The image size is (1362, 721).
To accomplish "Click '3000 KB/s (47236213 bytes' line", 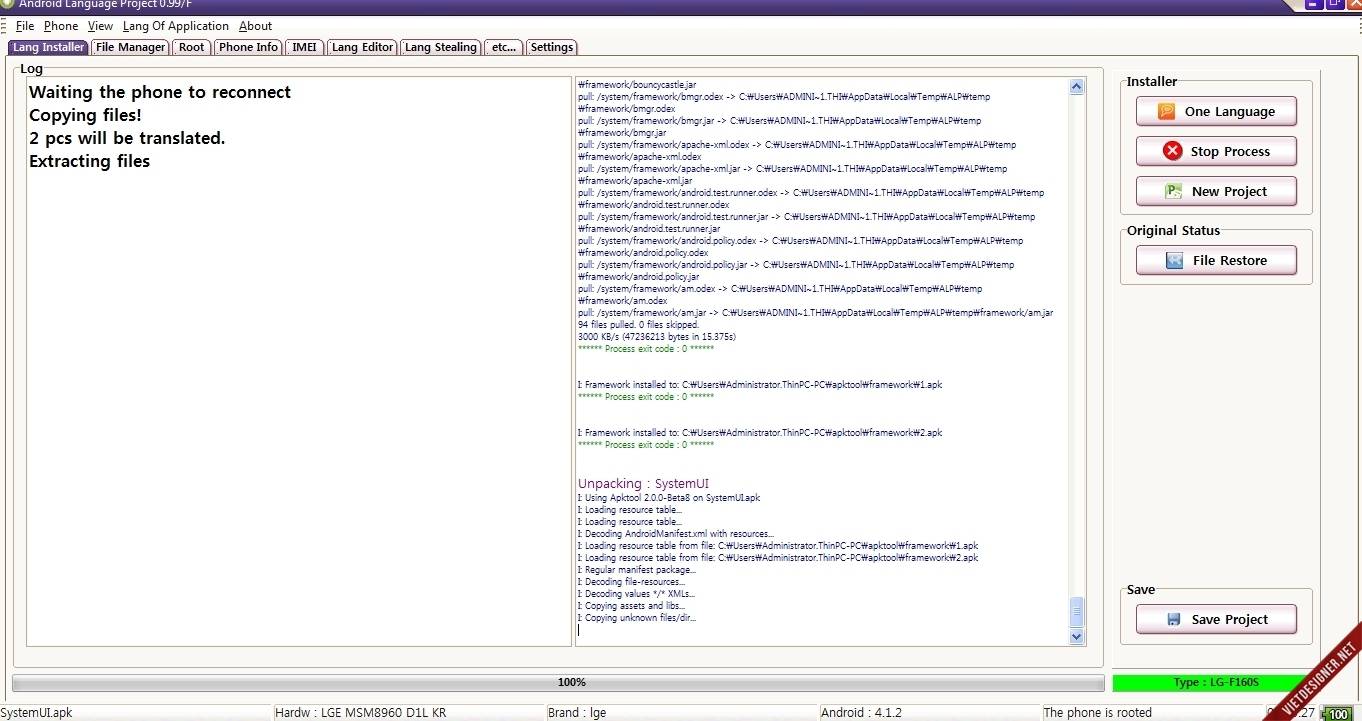I will (x=656, y=337).
